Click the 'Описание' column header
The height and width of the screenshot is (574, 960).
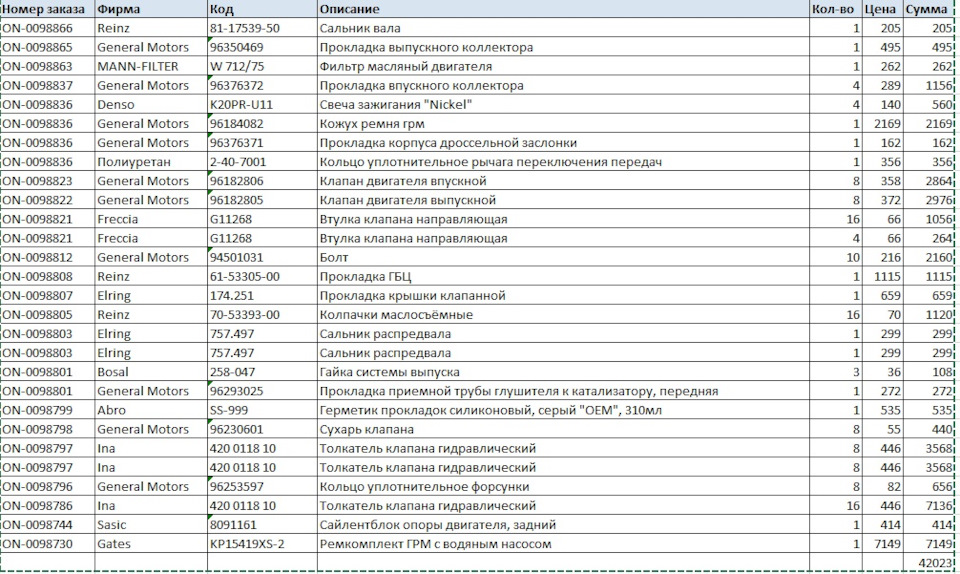563,9
